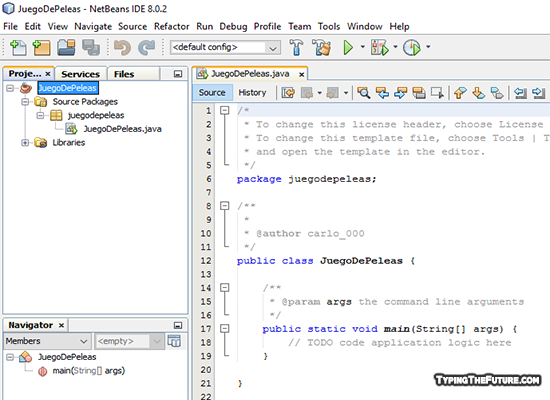Screen dimensions: 550x400
Task: Minimize the Navigator panel
Action: point(178,325)
